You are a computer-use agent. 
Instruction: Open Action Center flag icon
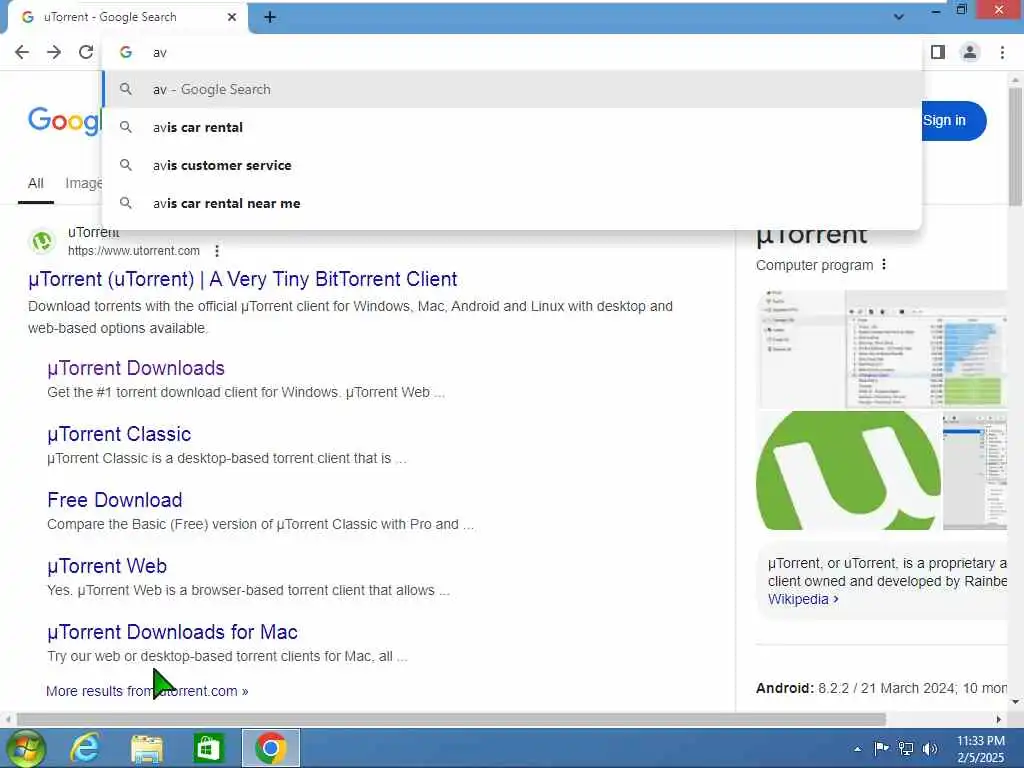click(x=882, y=748)
